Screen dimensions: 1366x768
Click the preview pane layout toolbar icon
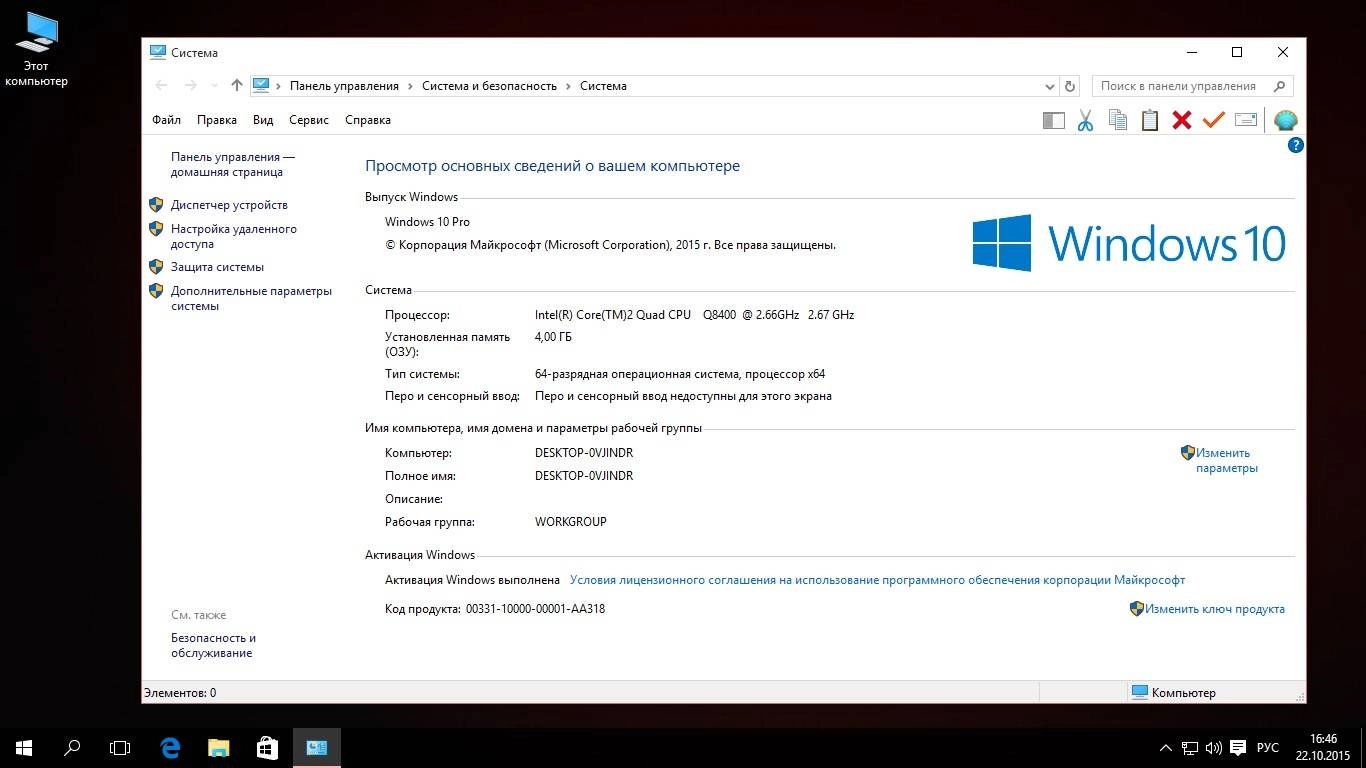pos(1053,120)
